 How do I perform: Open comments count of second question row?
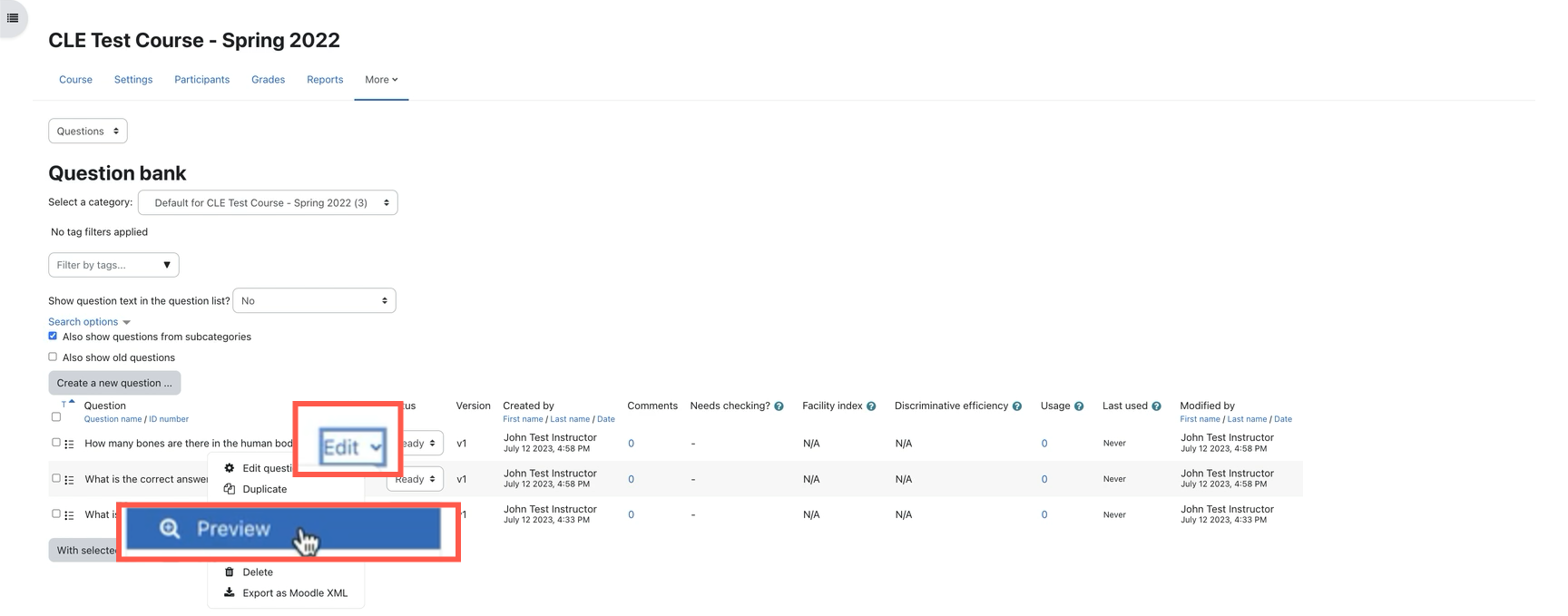pyautogui.click(x=631, y=479)
